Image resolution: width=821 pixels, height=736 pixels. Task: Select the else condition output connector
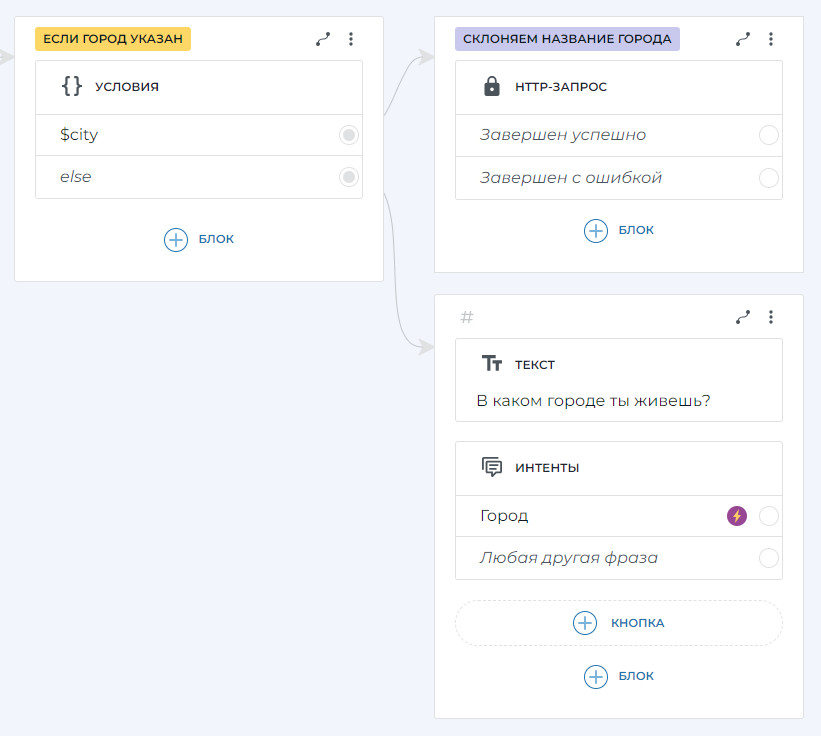(349, 177)
